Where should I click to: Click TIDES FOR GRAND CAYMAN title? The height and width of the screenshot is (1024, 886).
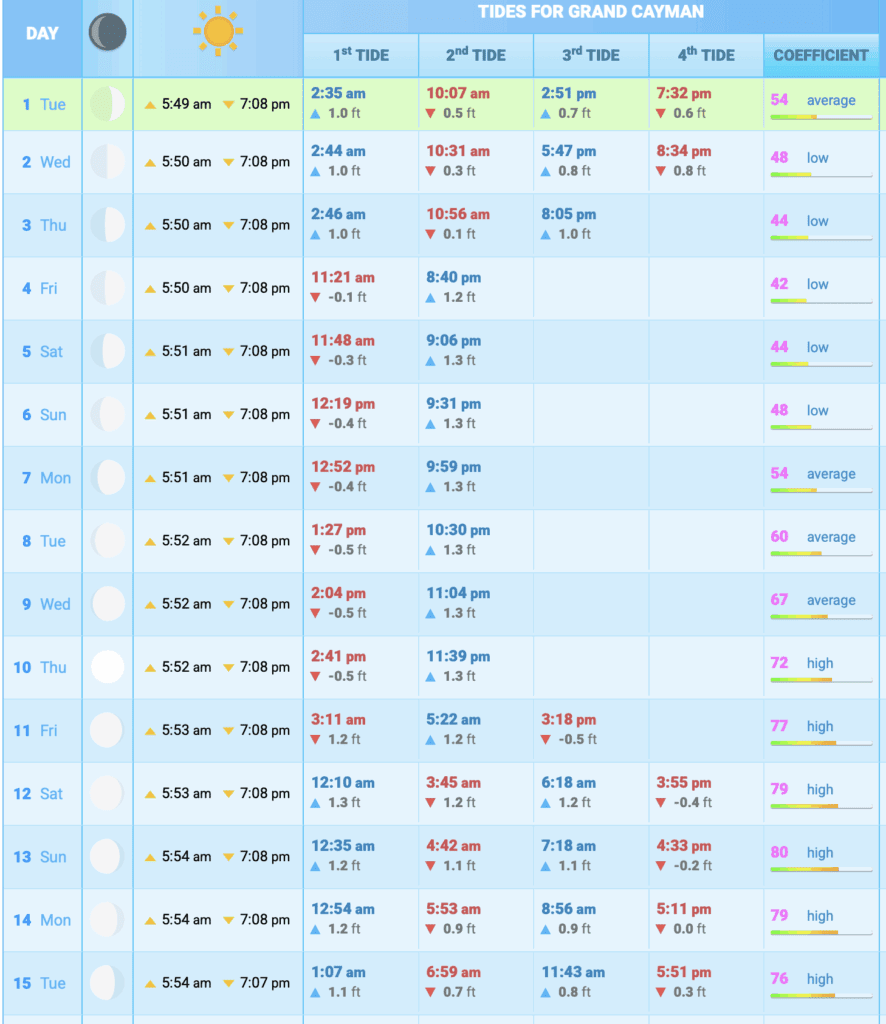pos(590,13)
